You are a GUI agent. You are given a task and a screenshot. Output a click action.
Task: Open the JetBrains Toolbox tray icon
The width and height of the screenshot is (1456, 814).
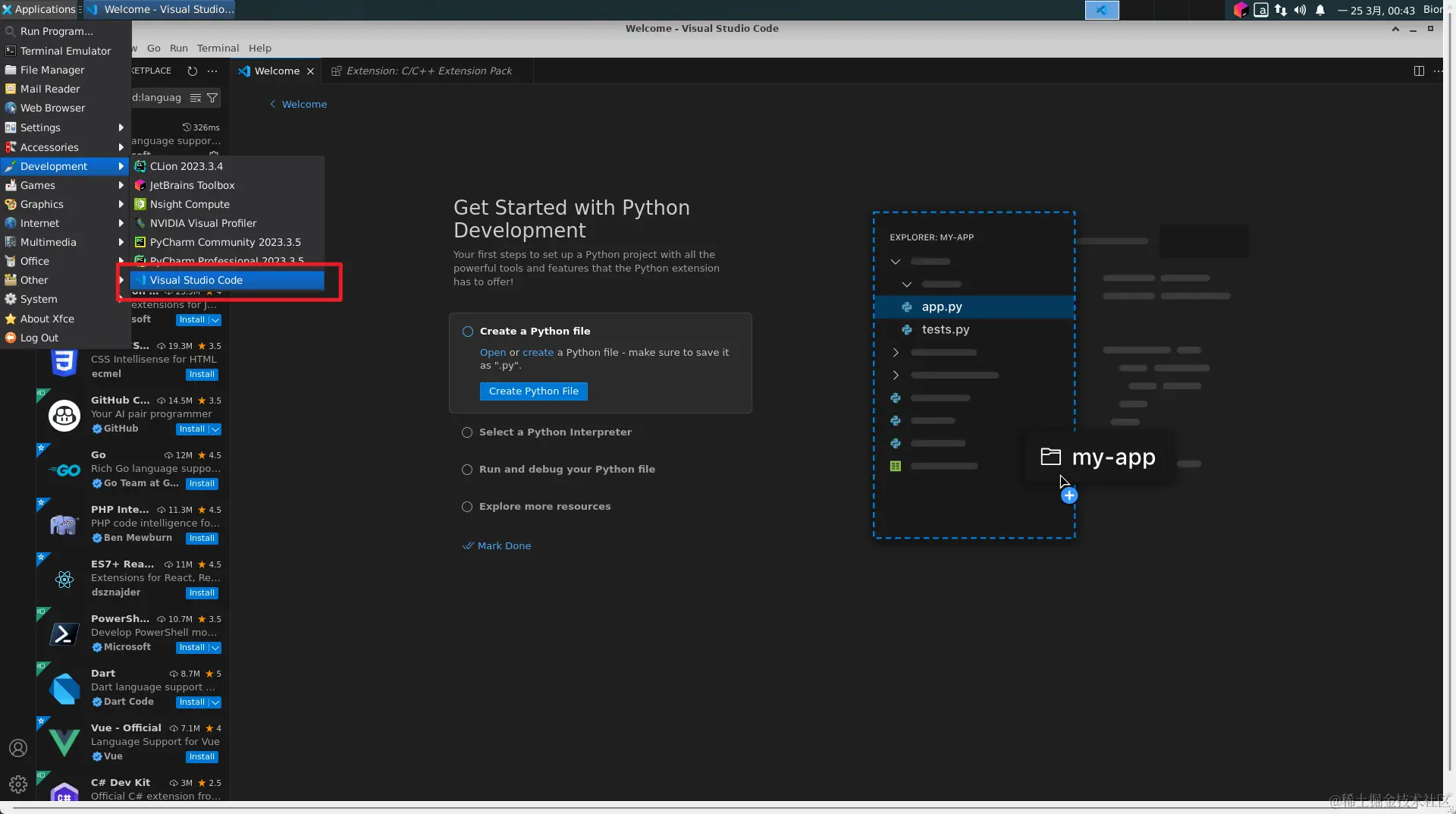tap(1241, 10)
